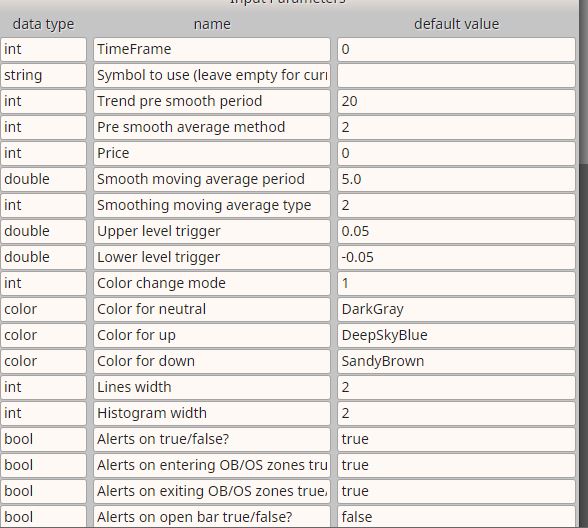
Task: Click the data type column header
Action: pyautogui.click(x=43, y=24)
